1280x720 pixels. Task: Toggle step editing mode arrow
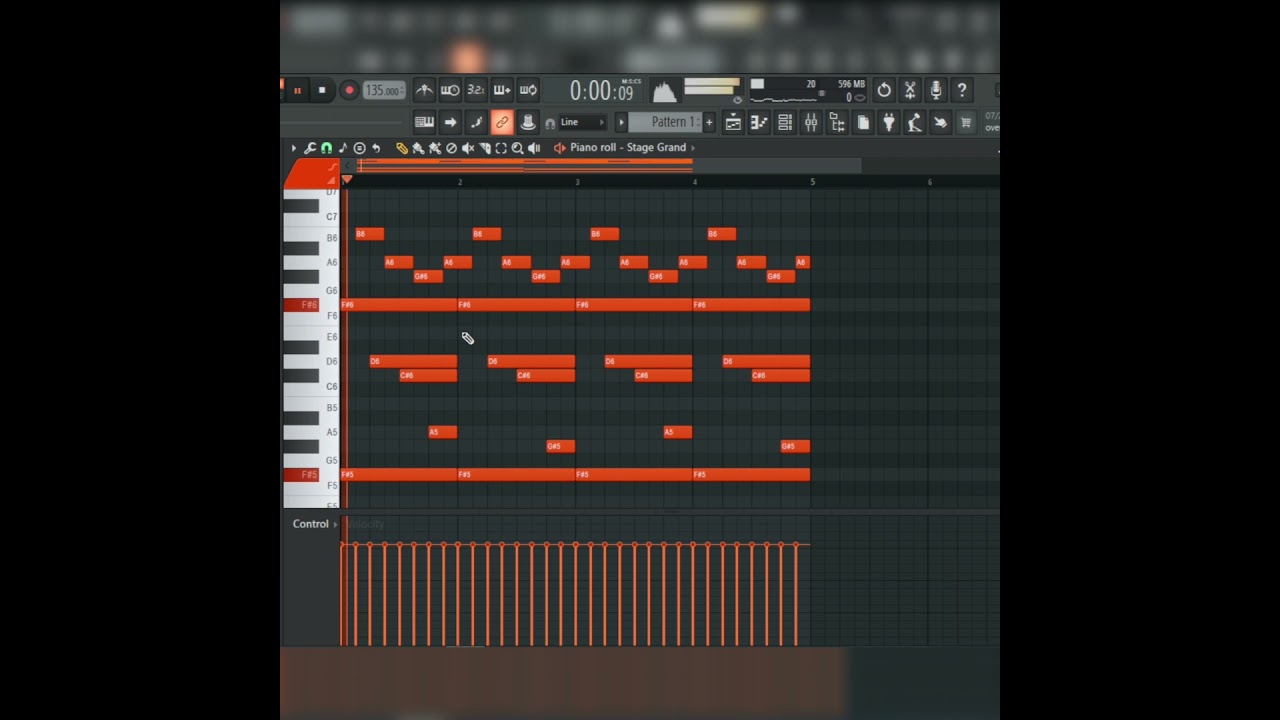click(450, 122)
